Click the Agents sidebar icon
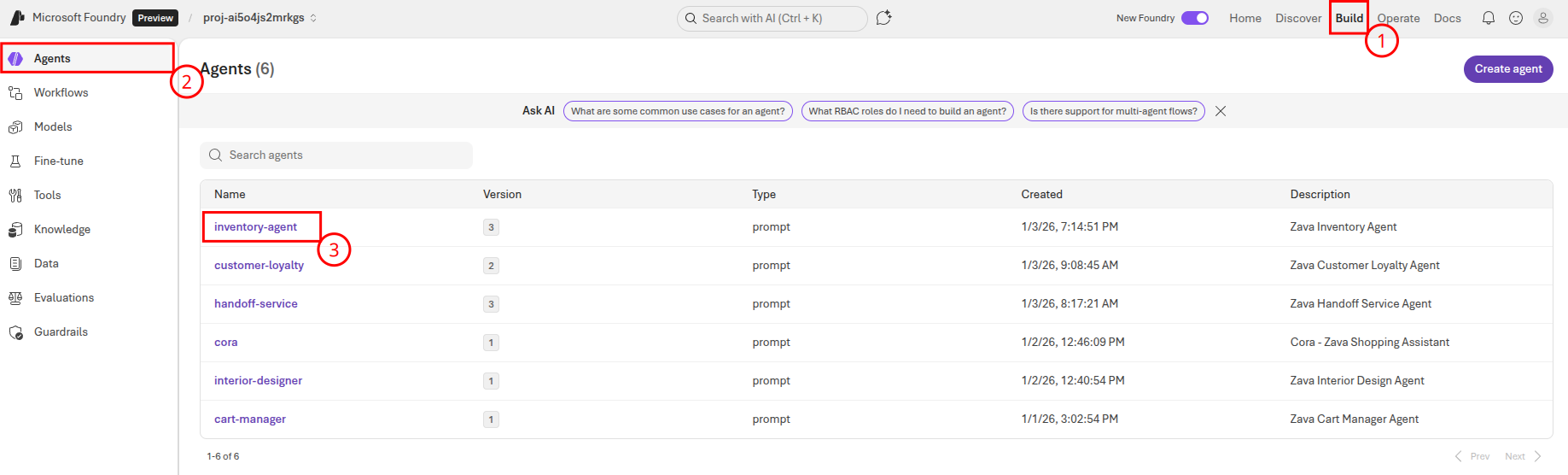The height and width of the screenshot is (475, 1568). [15, 58]
